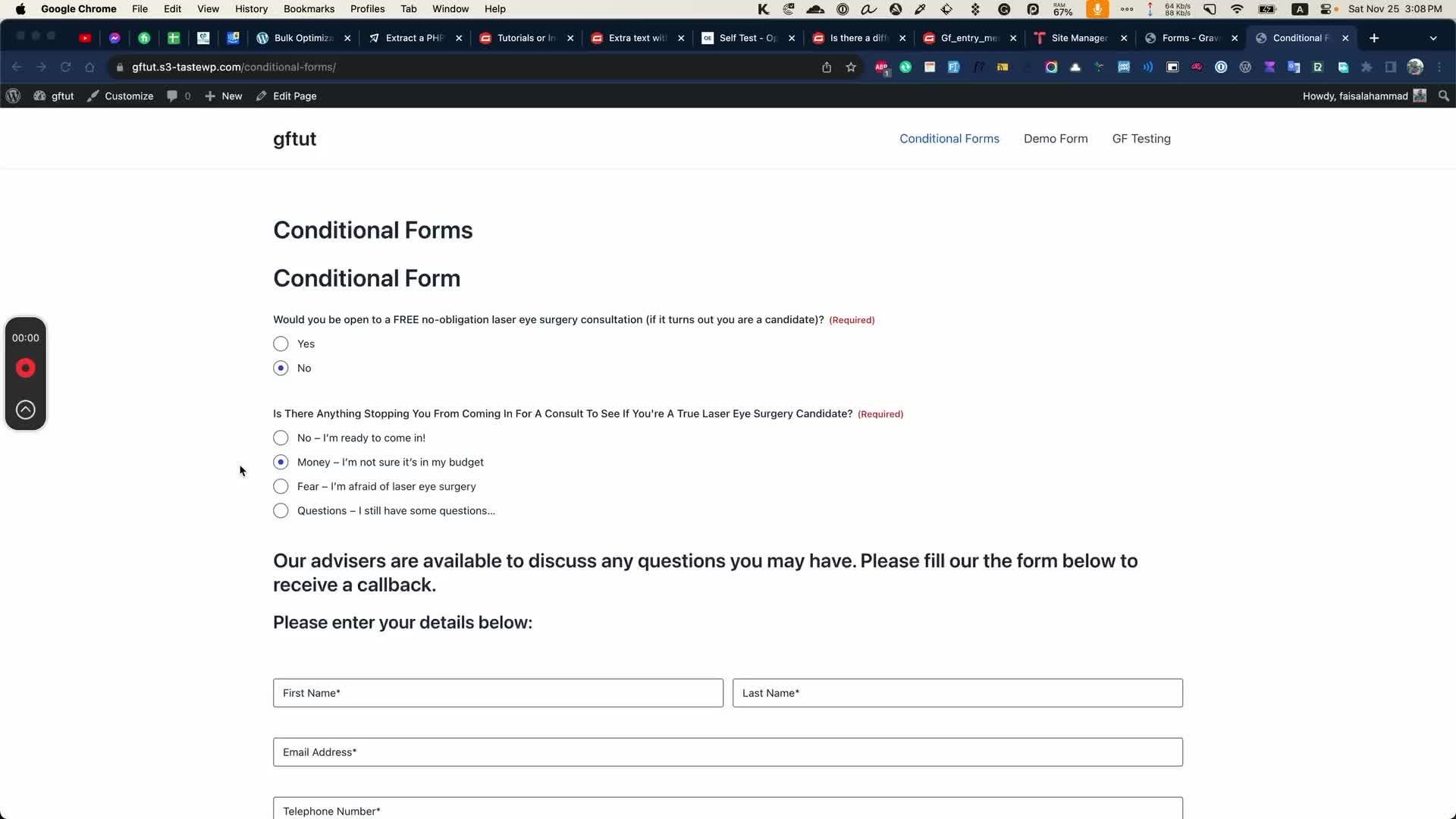Select the Yes radio option
The width and height of the screenshot is (1456, 819).
281,344
